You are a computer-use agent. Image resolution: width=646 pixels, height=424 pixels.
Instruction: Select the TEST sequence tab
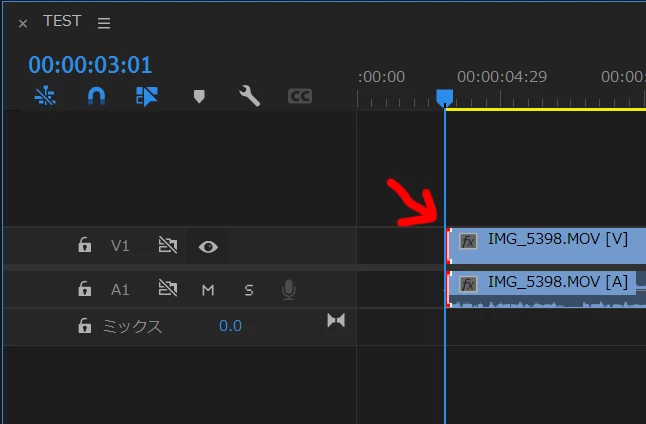pyautogui.click(x=62, y=21)
